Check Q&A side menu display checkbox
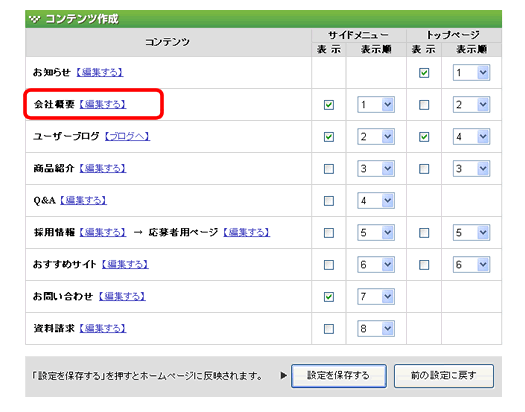The height and width of the screenshot is (412, 525). click(329, 201)
